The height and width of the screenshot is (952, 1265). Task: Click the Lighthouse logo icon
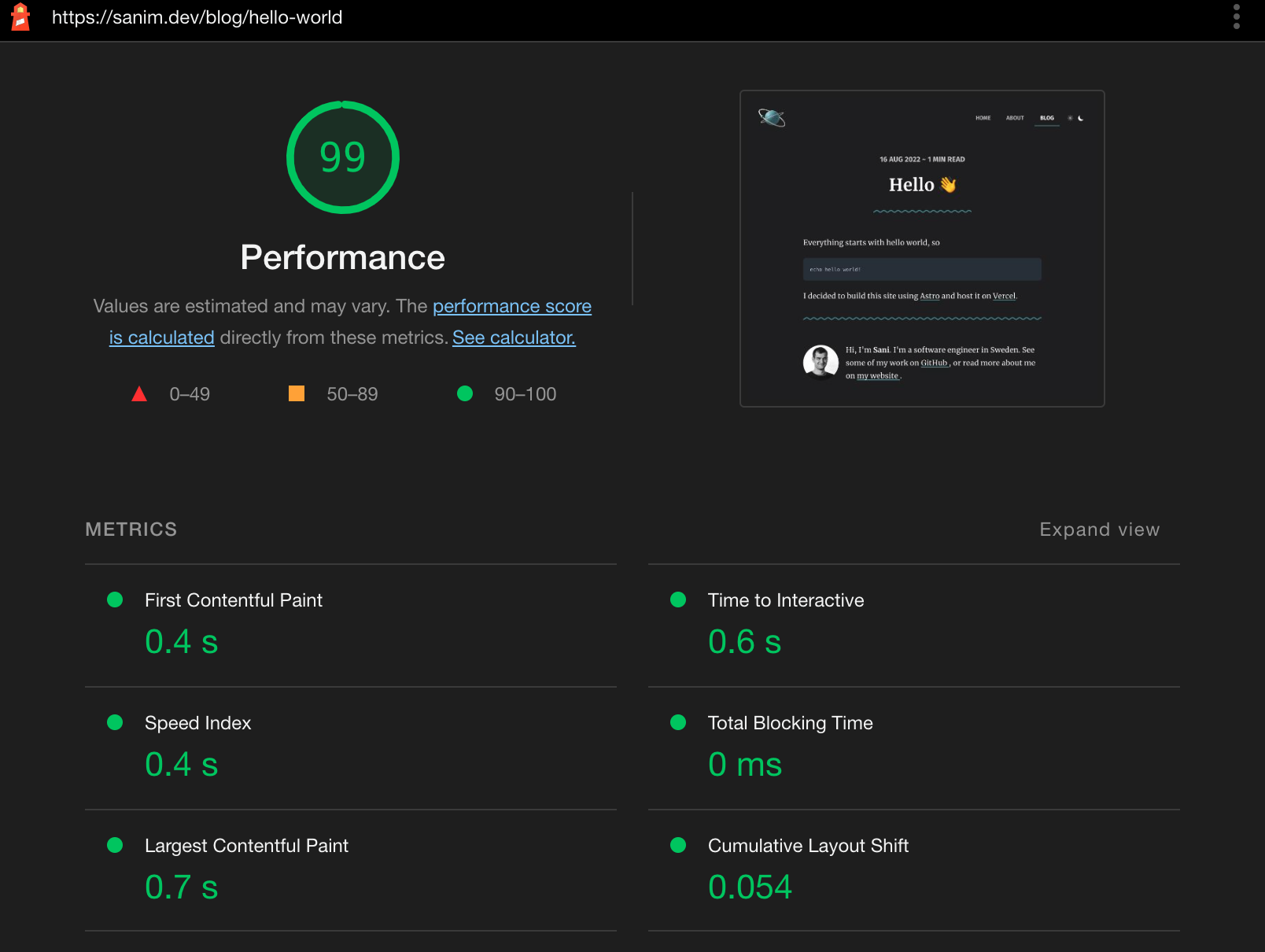[x=20, y=17]
